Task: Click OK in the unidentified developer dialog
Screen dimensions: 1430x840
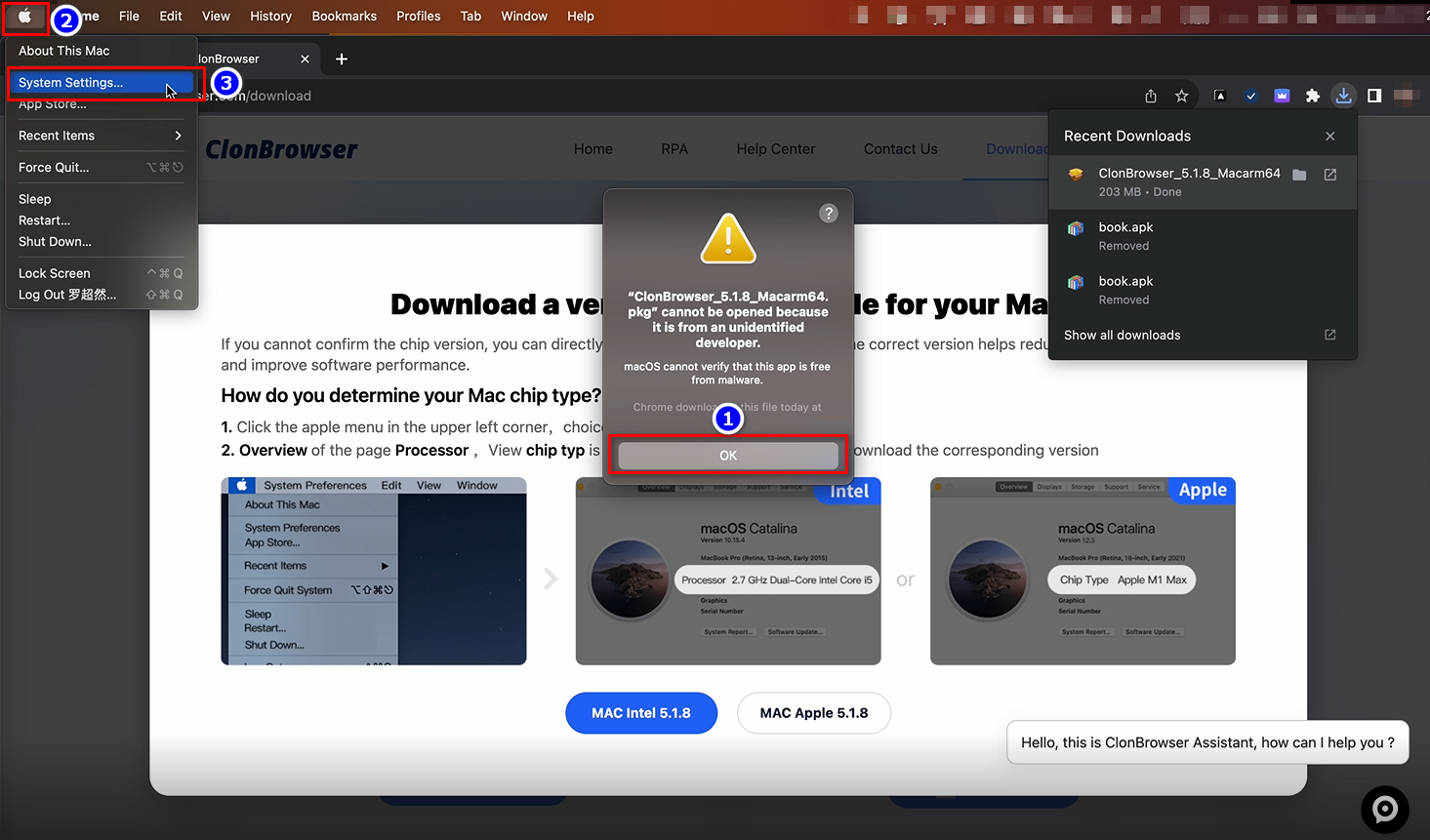Action: tap(728, 456)
